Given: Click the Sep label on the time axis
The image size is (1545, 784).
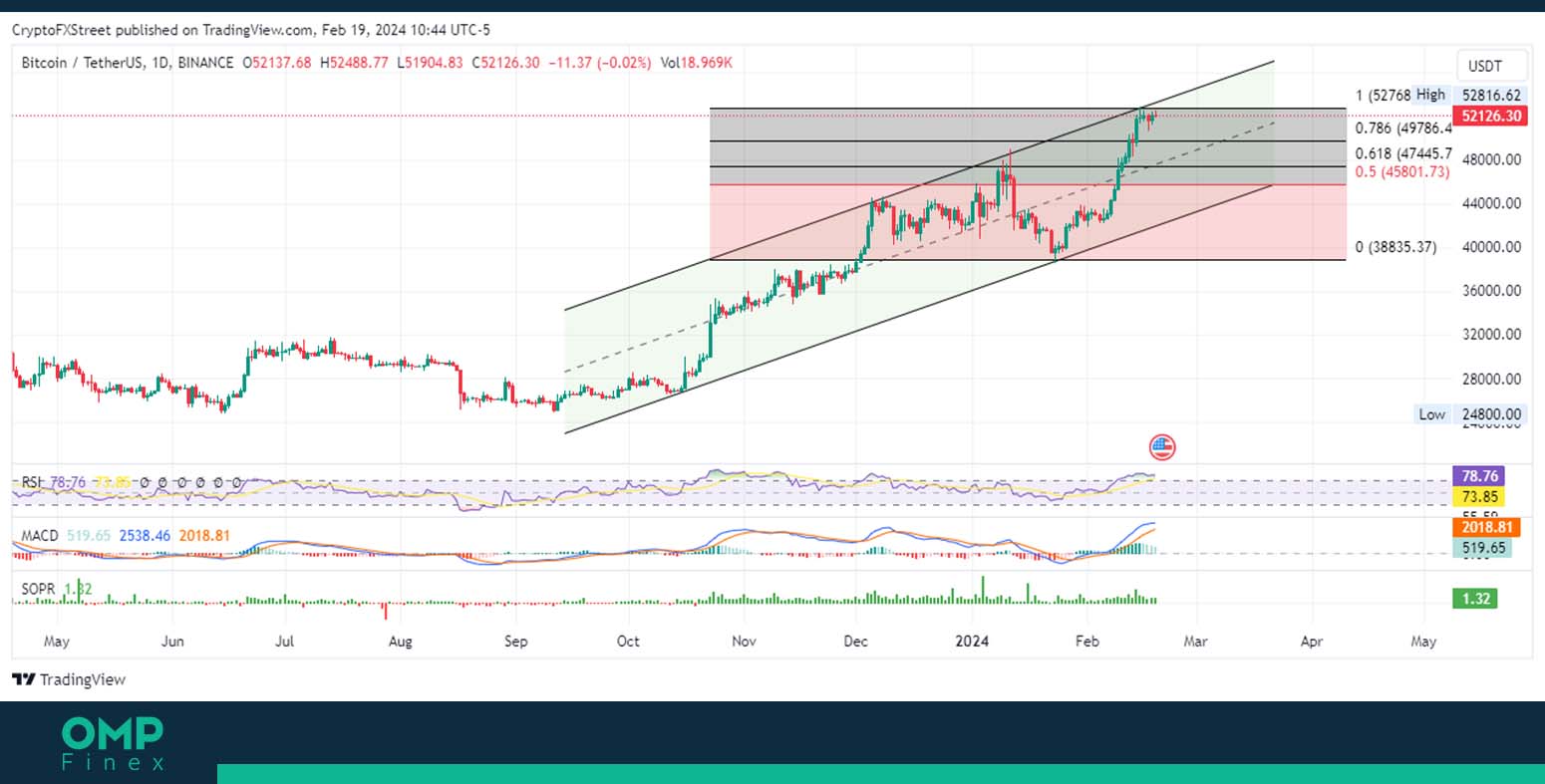Looking at the screenshot, I should coord(515,641).
